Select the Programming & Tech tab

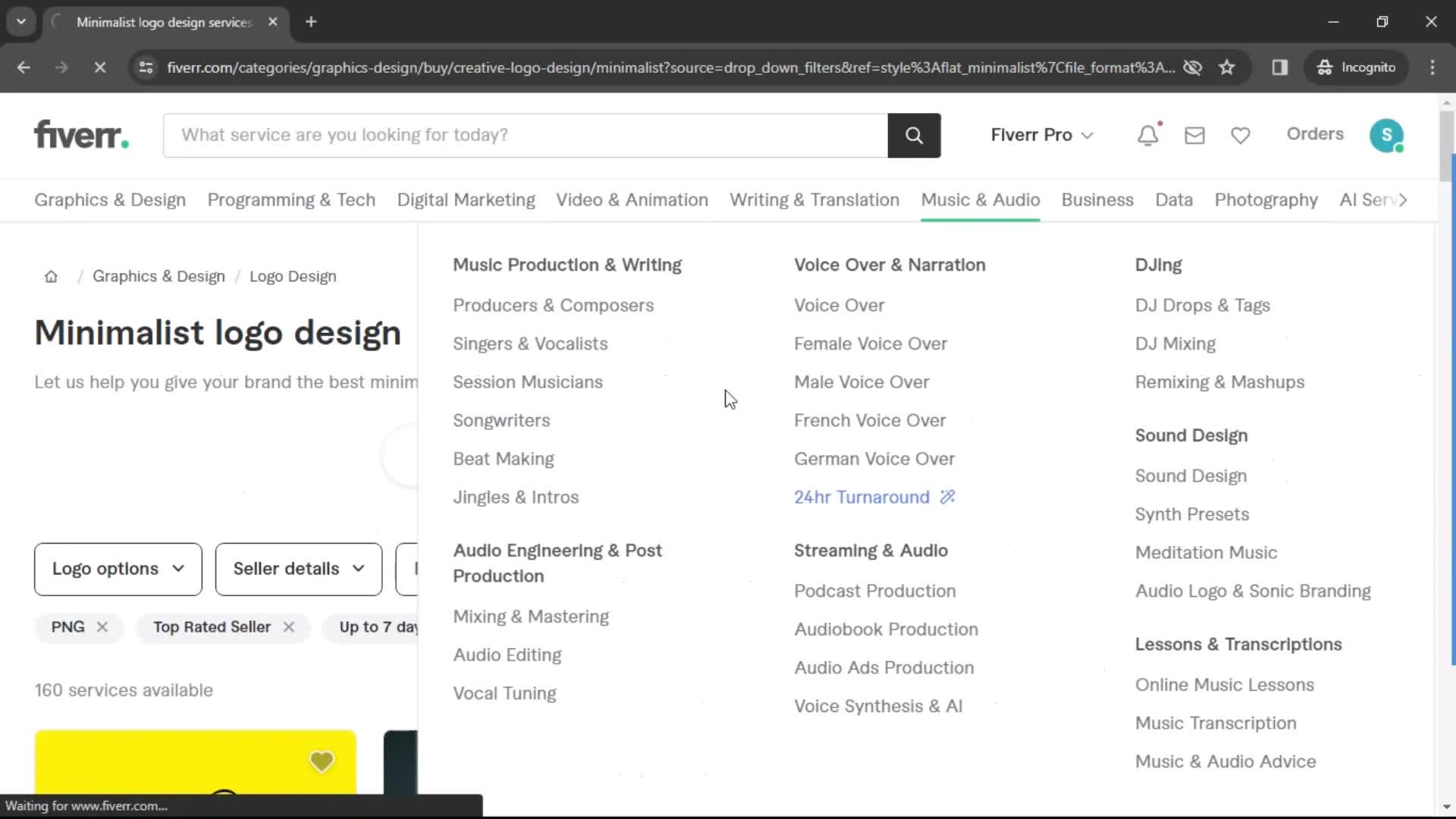[x=291, y=199]
